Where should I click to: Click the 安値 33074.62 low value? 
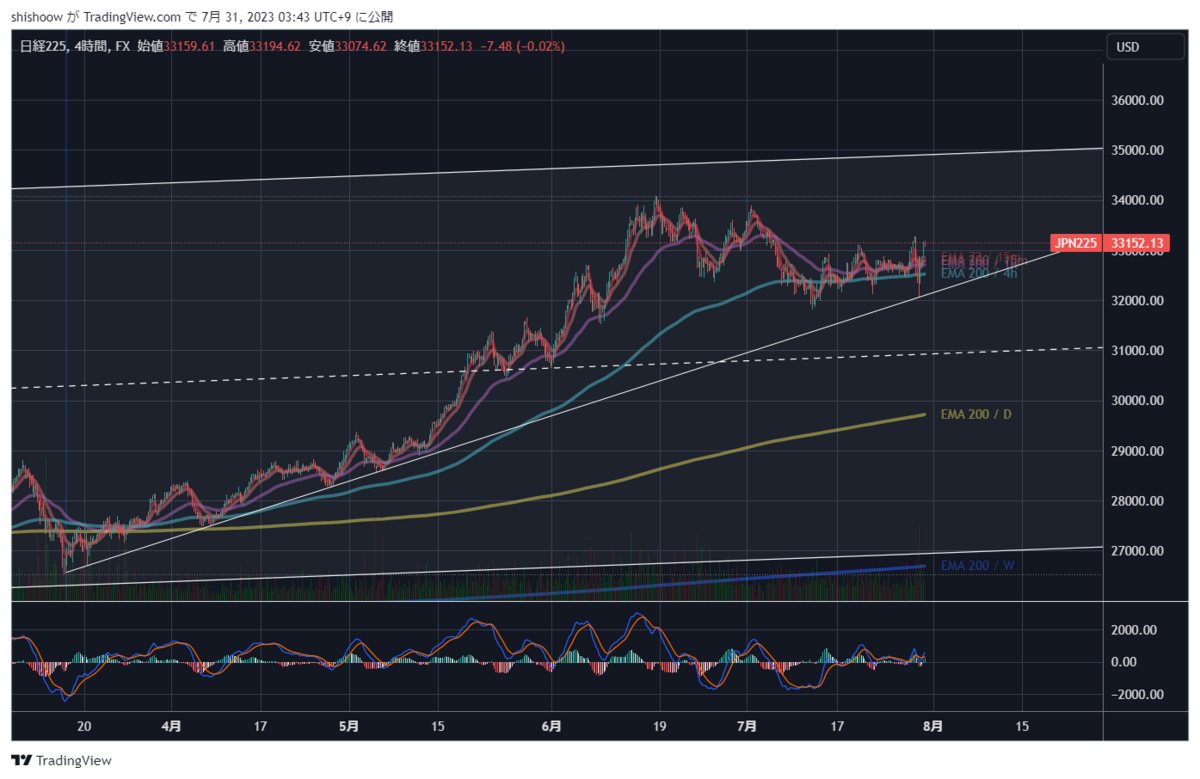(x=346, y=46)
